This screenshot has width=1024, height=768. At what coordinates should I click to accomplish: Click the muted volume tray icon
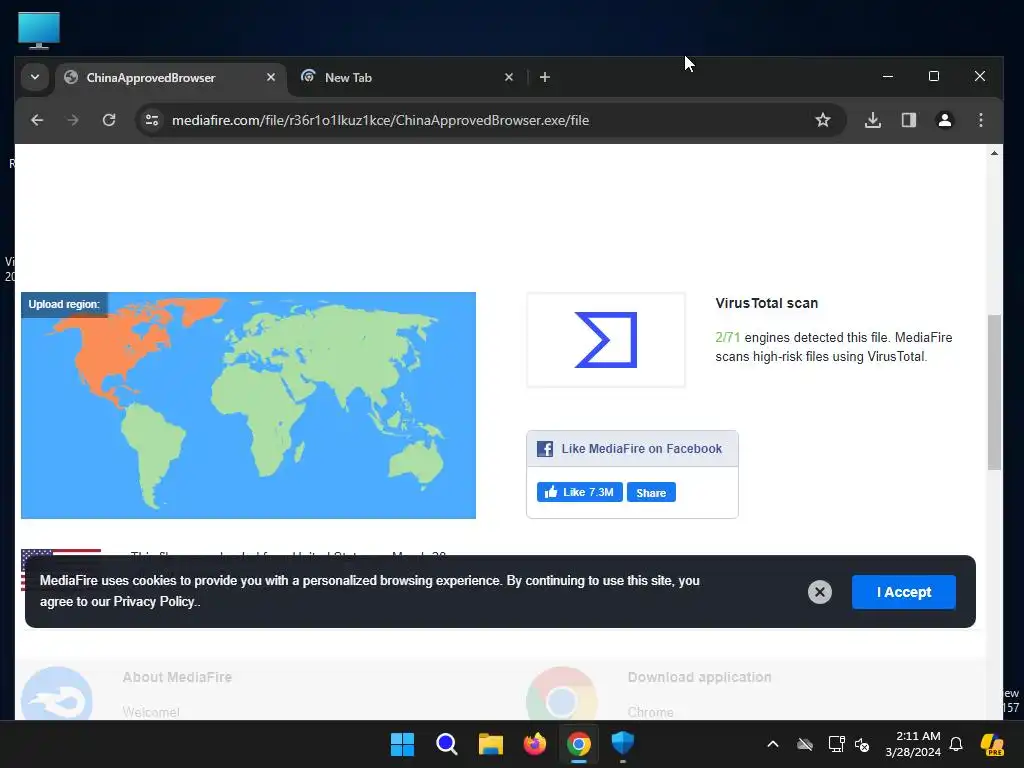tap(862, 744)
